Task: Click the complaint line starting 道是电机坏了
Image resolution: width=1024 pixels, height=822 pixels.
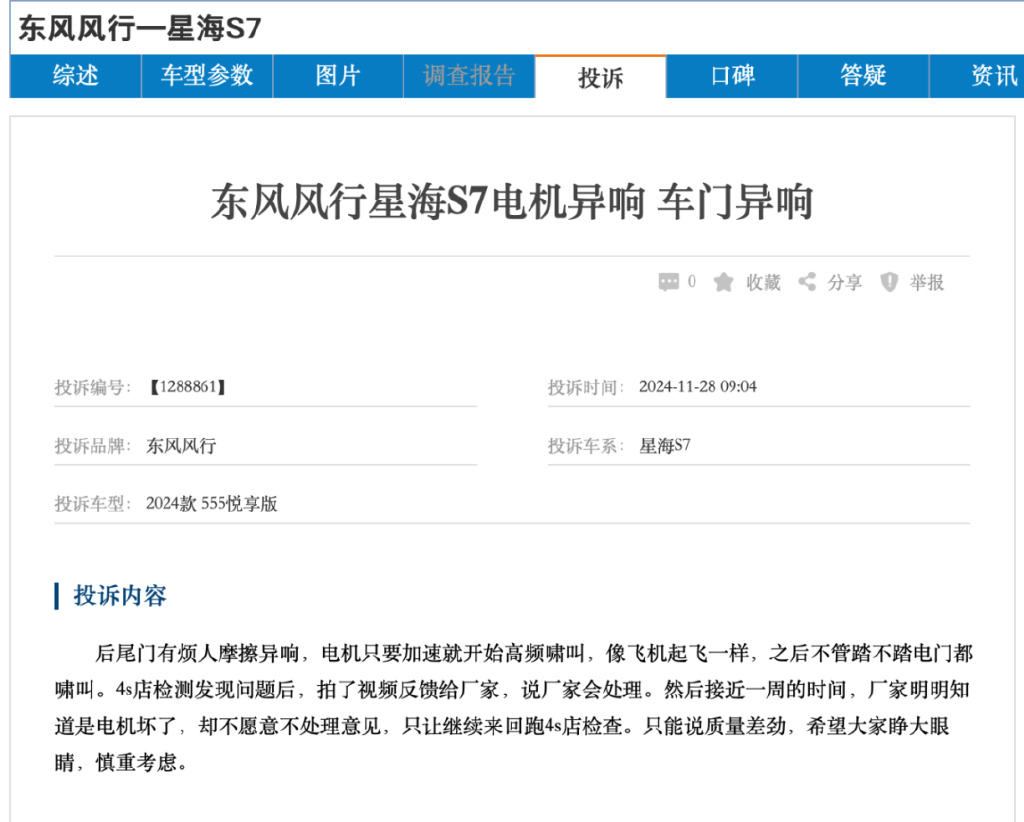Action: [502, 726]
